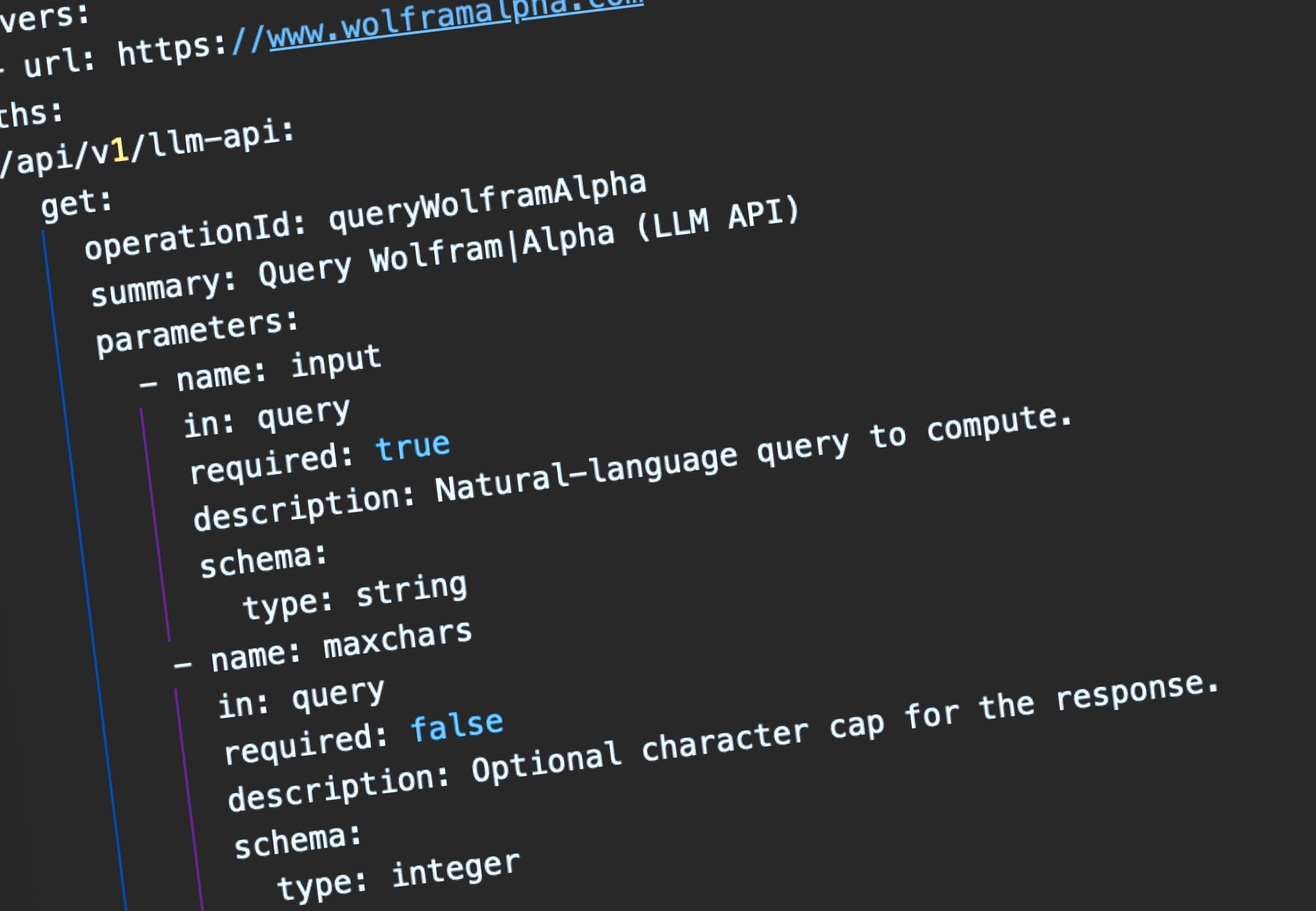This screenshot has width=1316, height=911.
Task: Click the integer type value
Action: [x=455, y=870]
